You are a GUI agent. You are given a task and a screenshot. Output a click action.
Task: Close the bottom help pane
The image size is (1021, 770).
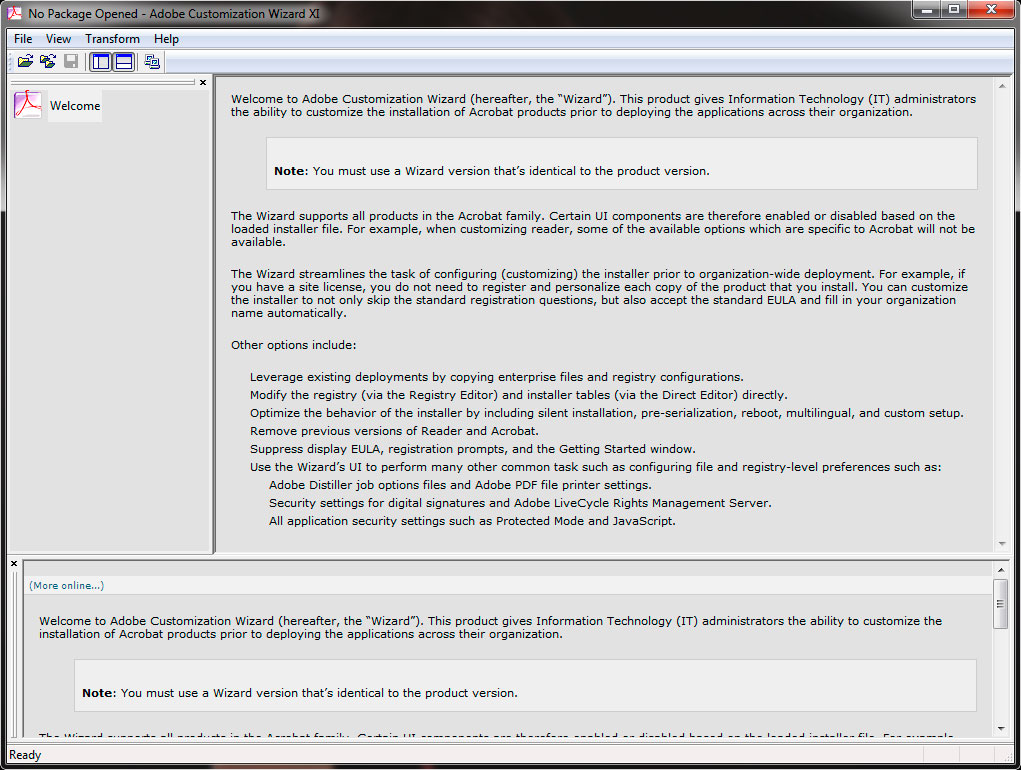[14, 564]
